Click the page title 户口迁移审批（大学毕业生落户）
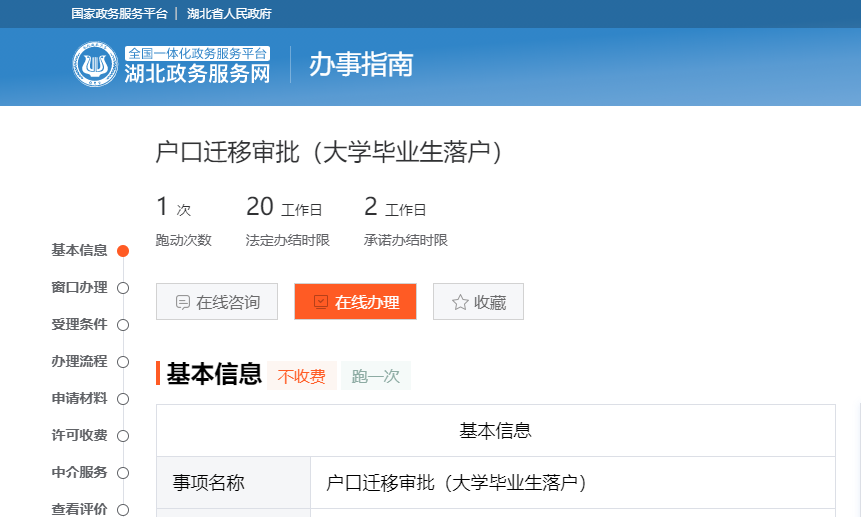The width and height of the screenshot is (861, 517). tap(329, 152)
